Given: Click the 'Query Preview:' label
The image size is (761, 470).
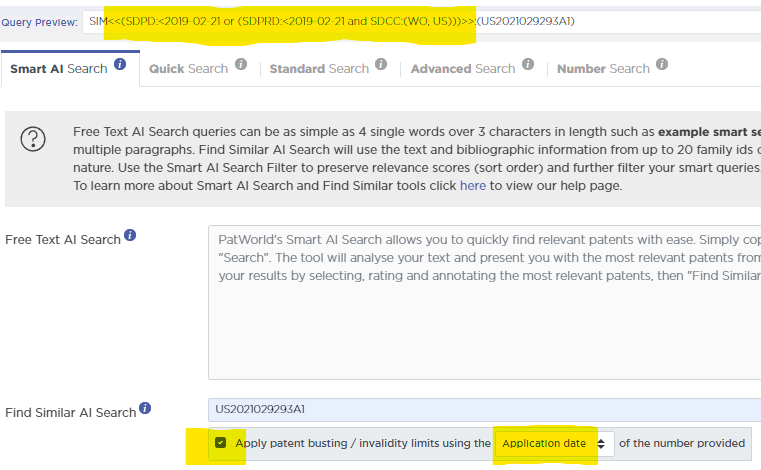Looking at the screenshot, I should (x=39, y=22).
